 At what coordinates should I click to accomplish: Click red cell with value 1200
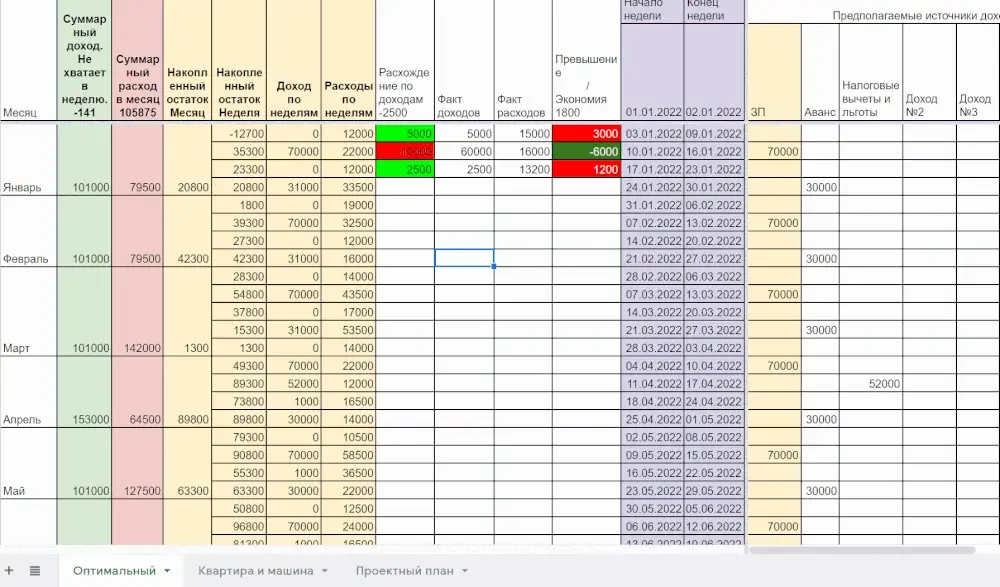(x=586, y=169)
